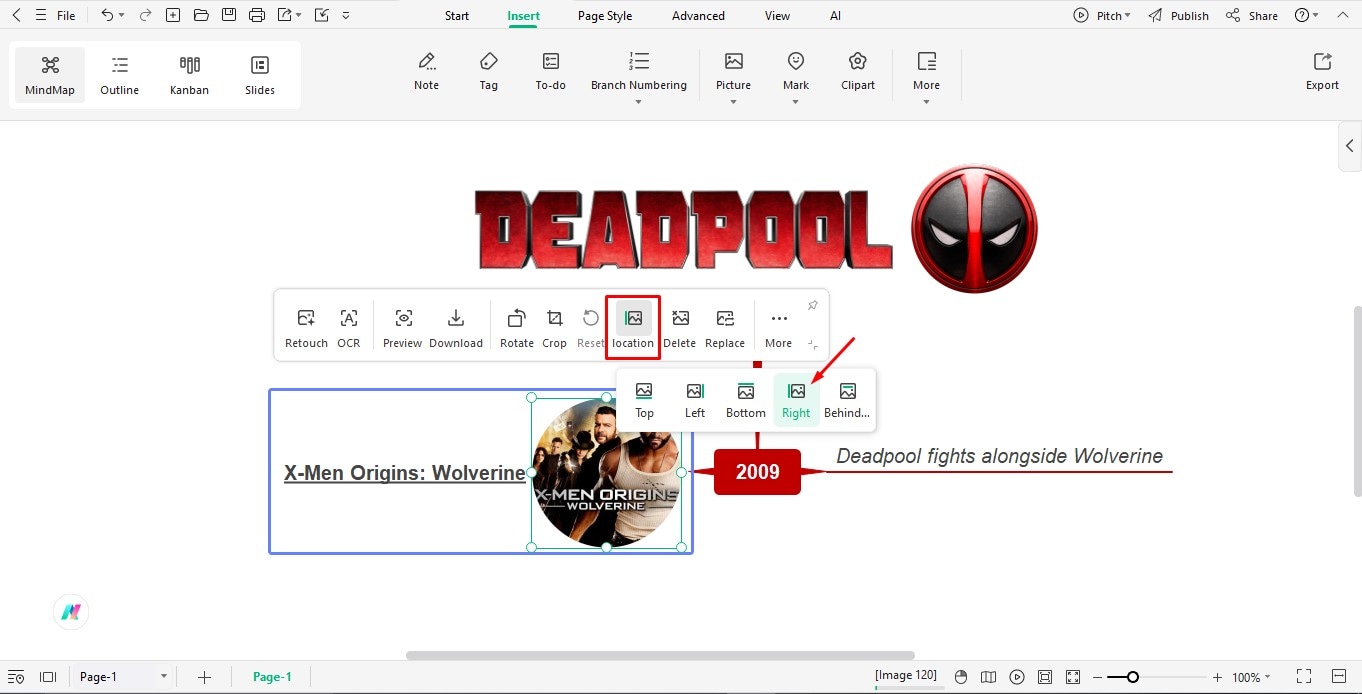Crop the selected image
Image resolution: width=1362 pixels, height=694 pixels.
[x=554, y=329]
